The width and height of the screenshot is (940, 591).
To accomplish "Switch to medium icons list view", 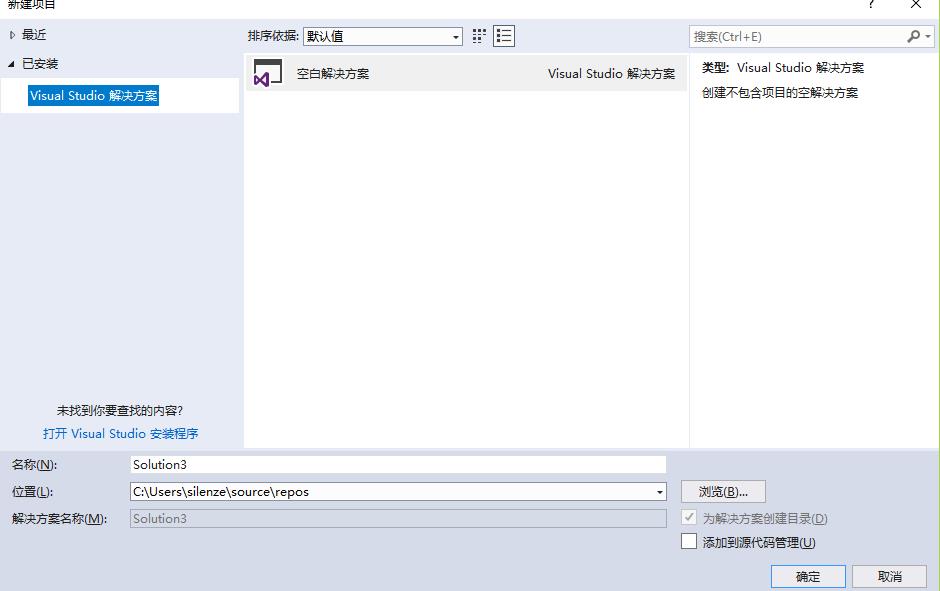I will [504, 36].
